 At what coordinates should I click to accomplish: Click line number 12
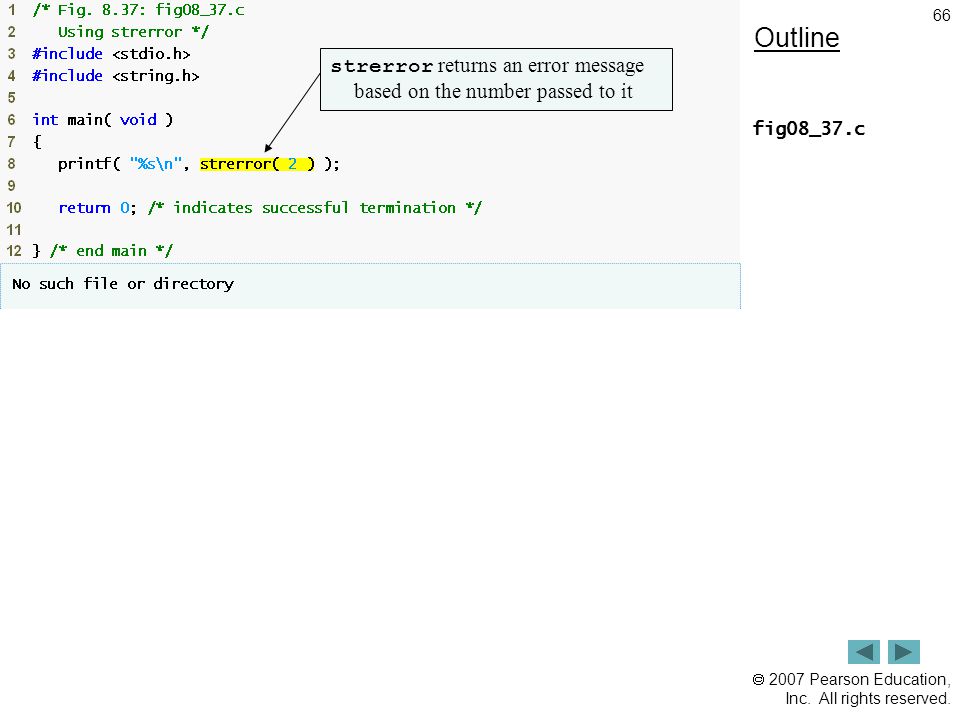click(x=13, y=251)
